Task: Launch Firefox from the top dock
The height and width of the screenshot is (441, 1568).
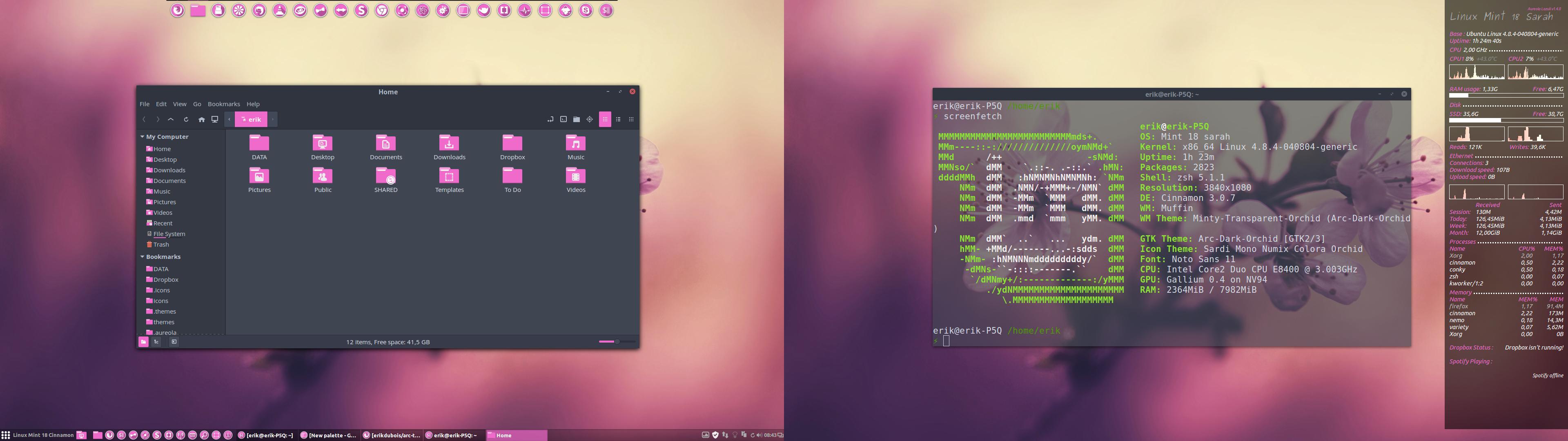Action: click(177, 10)
